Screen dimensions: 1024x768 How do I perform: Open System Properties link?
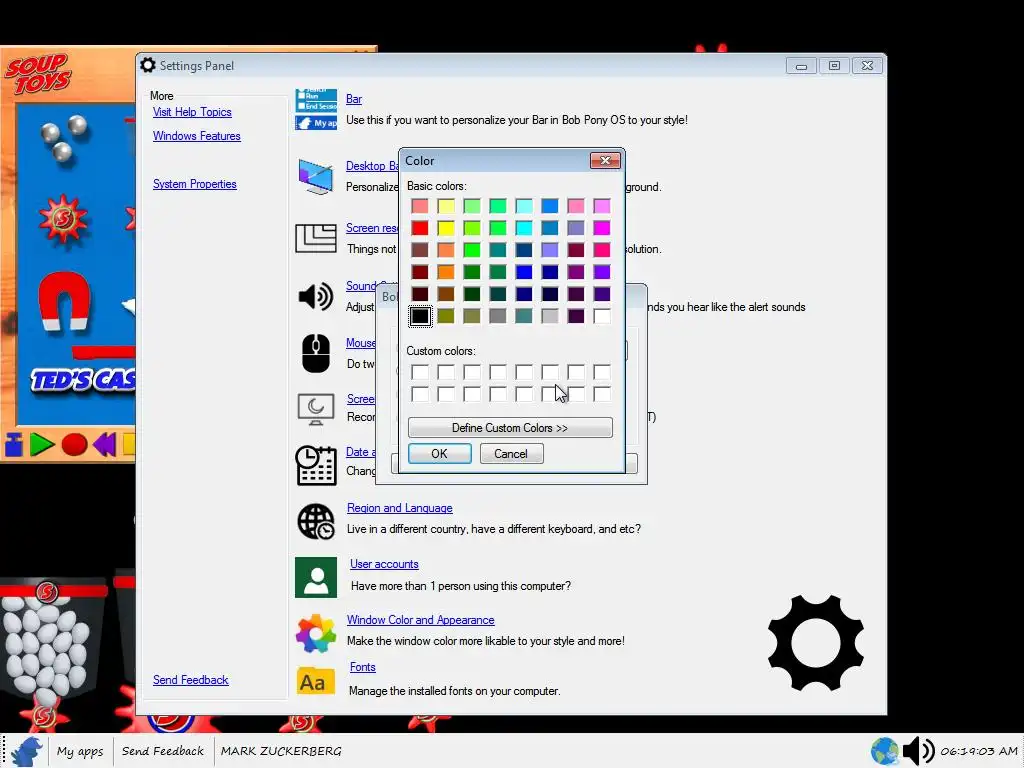click(195, 184)
